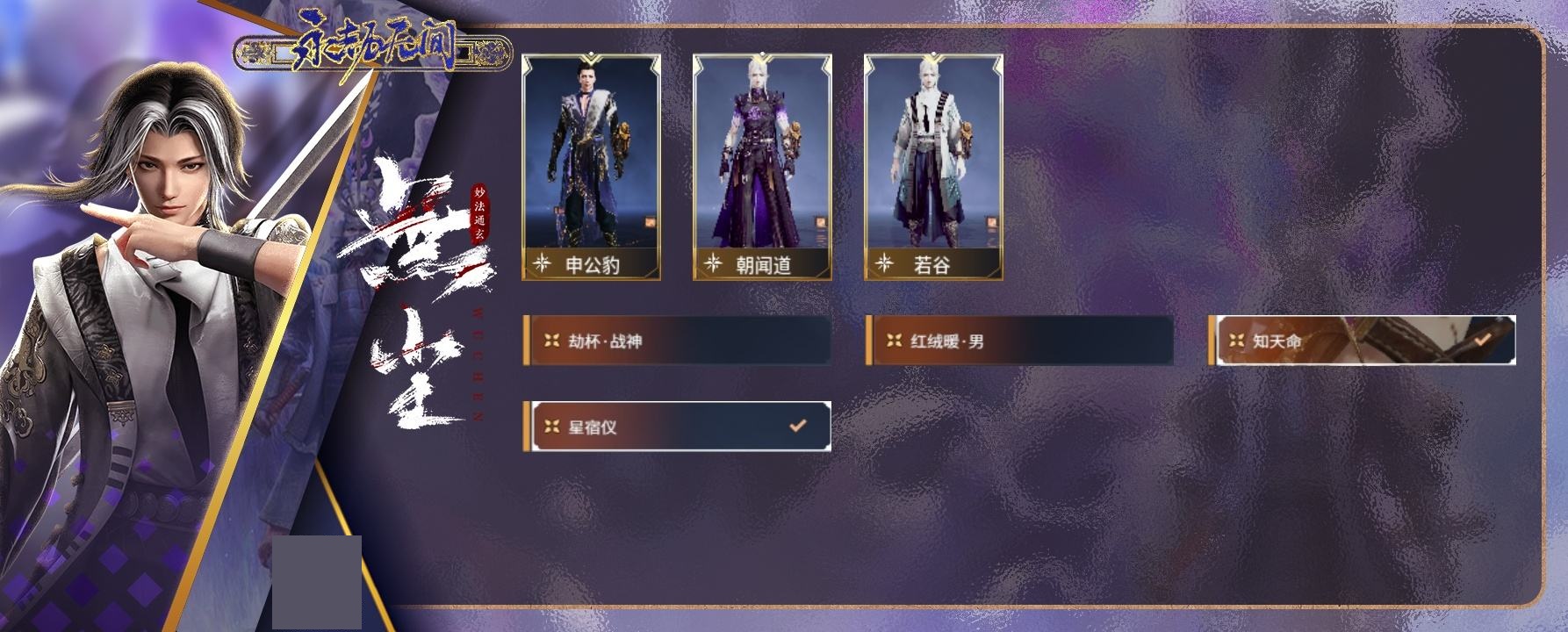
Task: Open the 若谷 skin card
Action: 933,168
